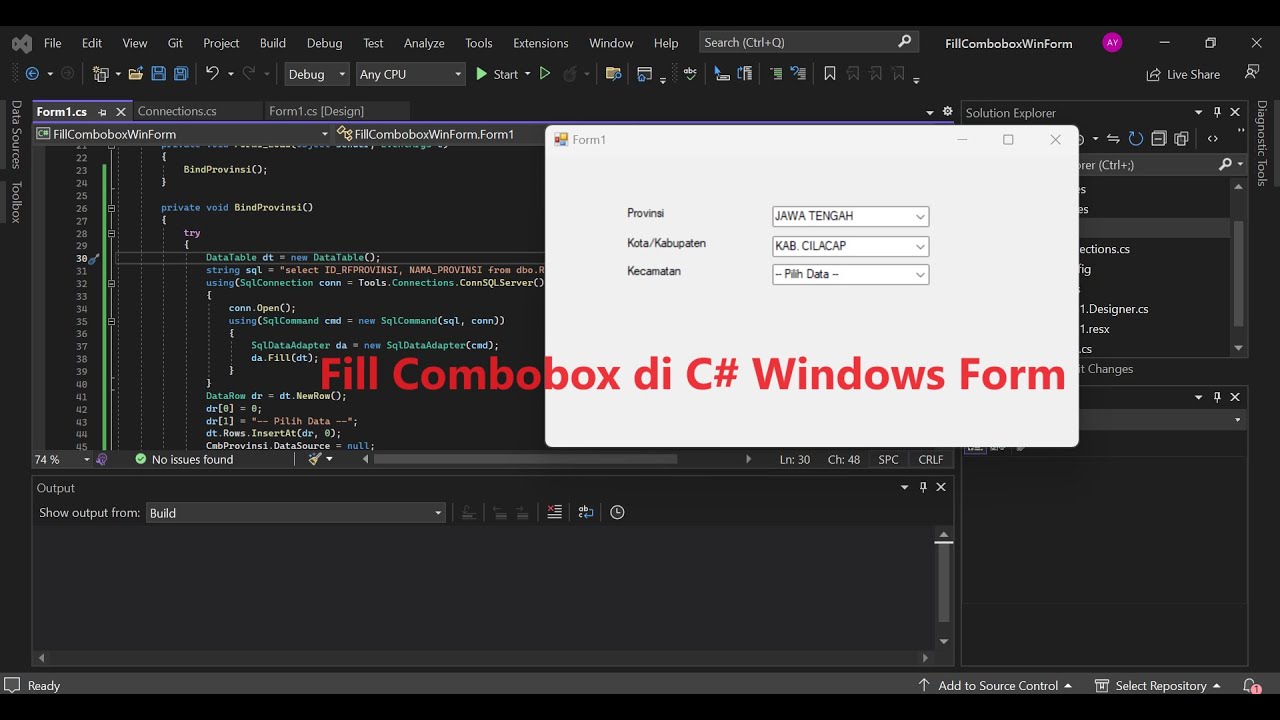
Task: Close the Form1.cs editor tab
Action: [121, 112]
